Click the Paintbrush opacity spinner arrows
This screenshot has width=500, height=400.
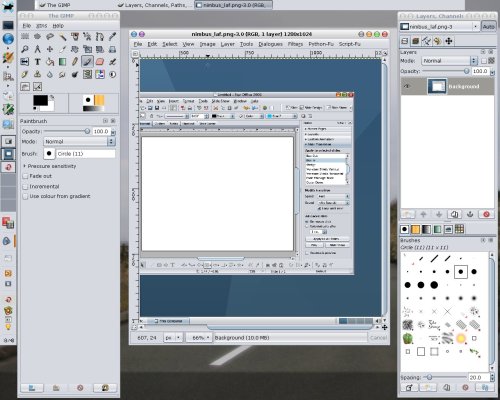tap(113, 132)
